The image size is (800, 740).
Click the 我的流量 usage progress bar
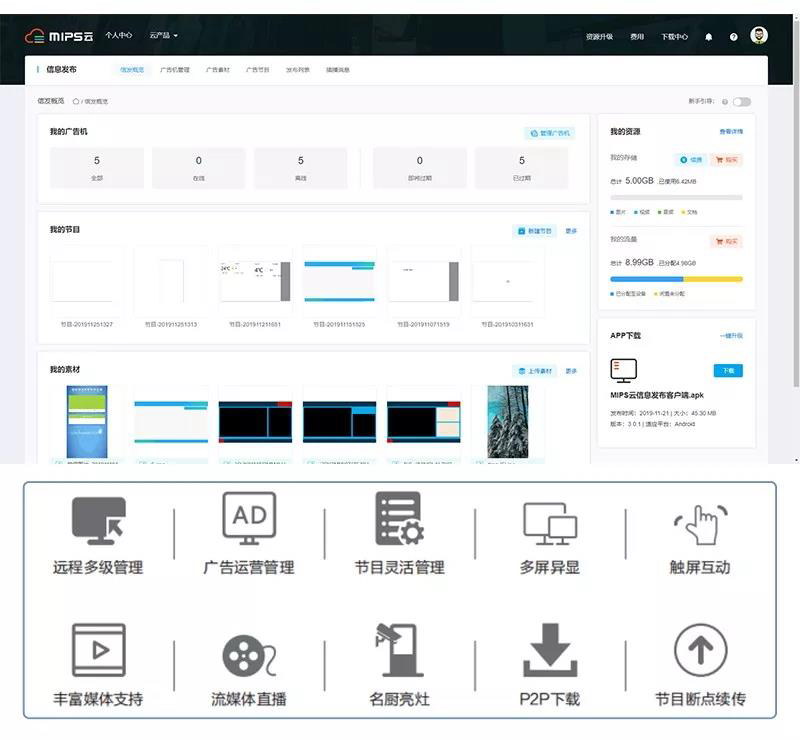[676, 279]
